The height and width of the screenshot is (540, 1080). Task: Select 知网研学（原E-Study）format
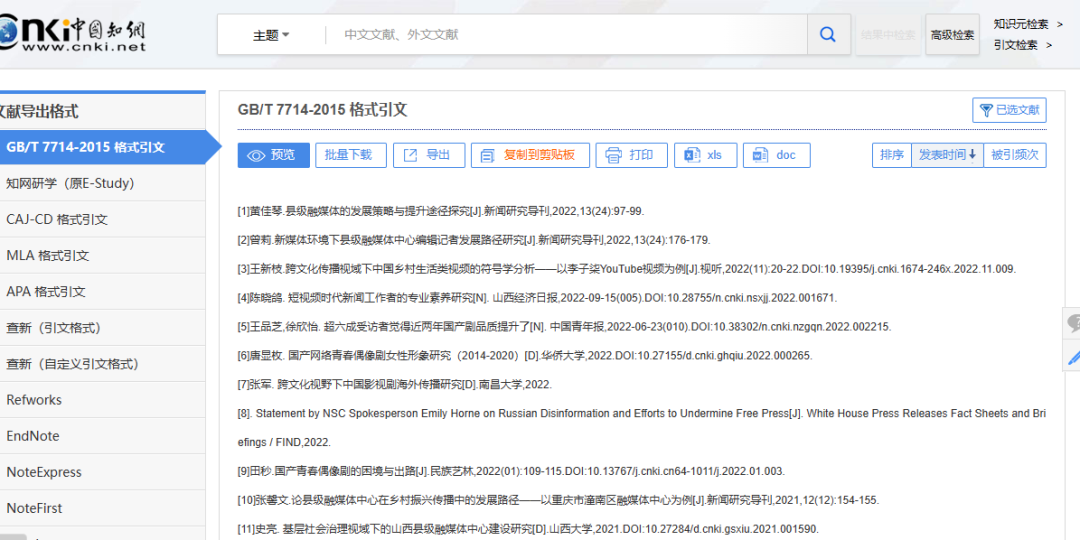point(103,183)
